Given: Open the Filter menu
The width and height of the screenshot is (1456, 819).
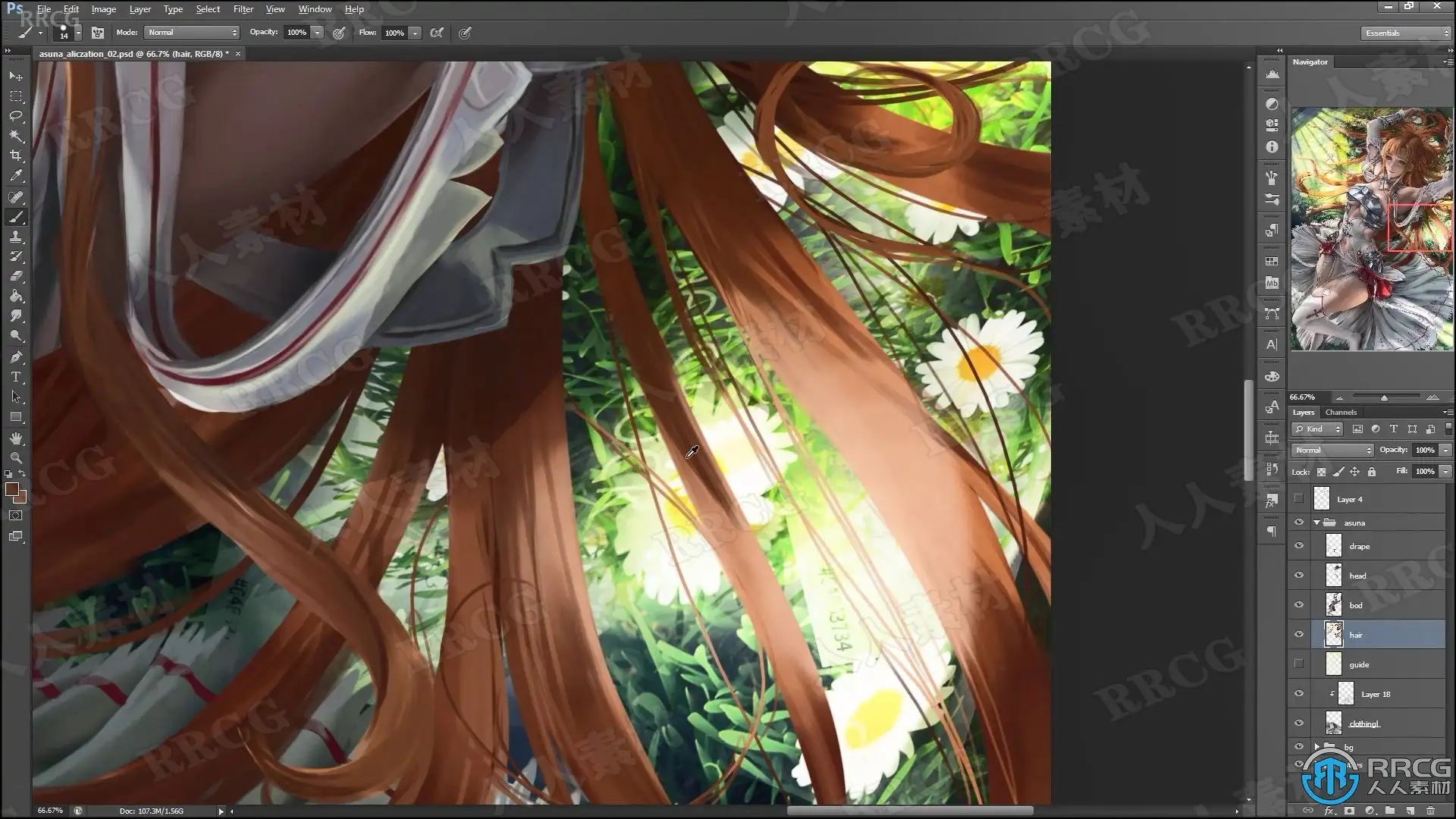Looking at the screenshot, I should click(243, 9).
